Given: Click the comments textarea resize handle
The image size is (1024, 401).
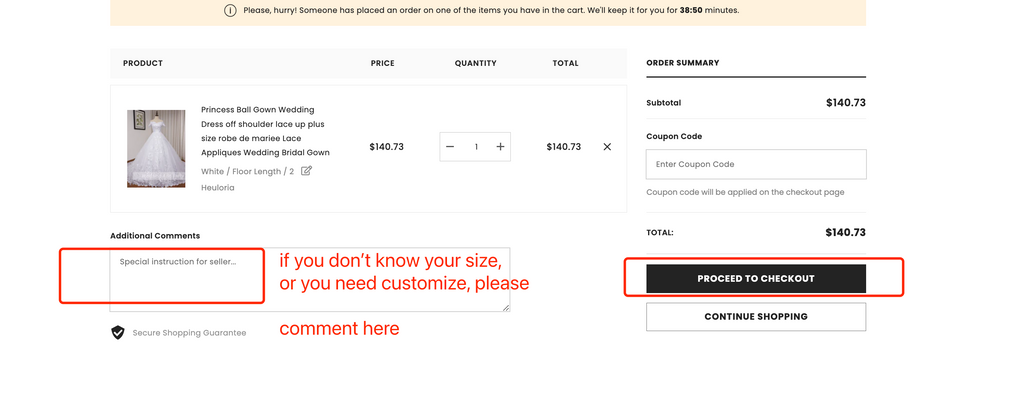Looking at the screenshot, I should (x=506, y=308).
